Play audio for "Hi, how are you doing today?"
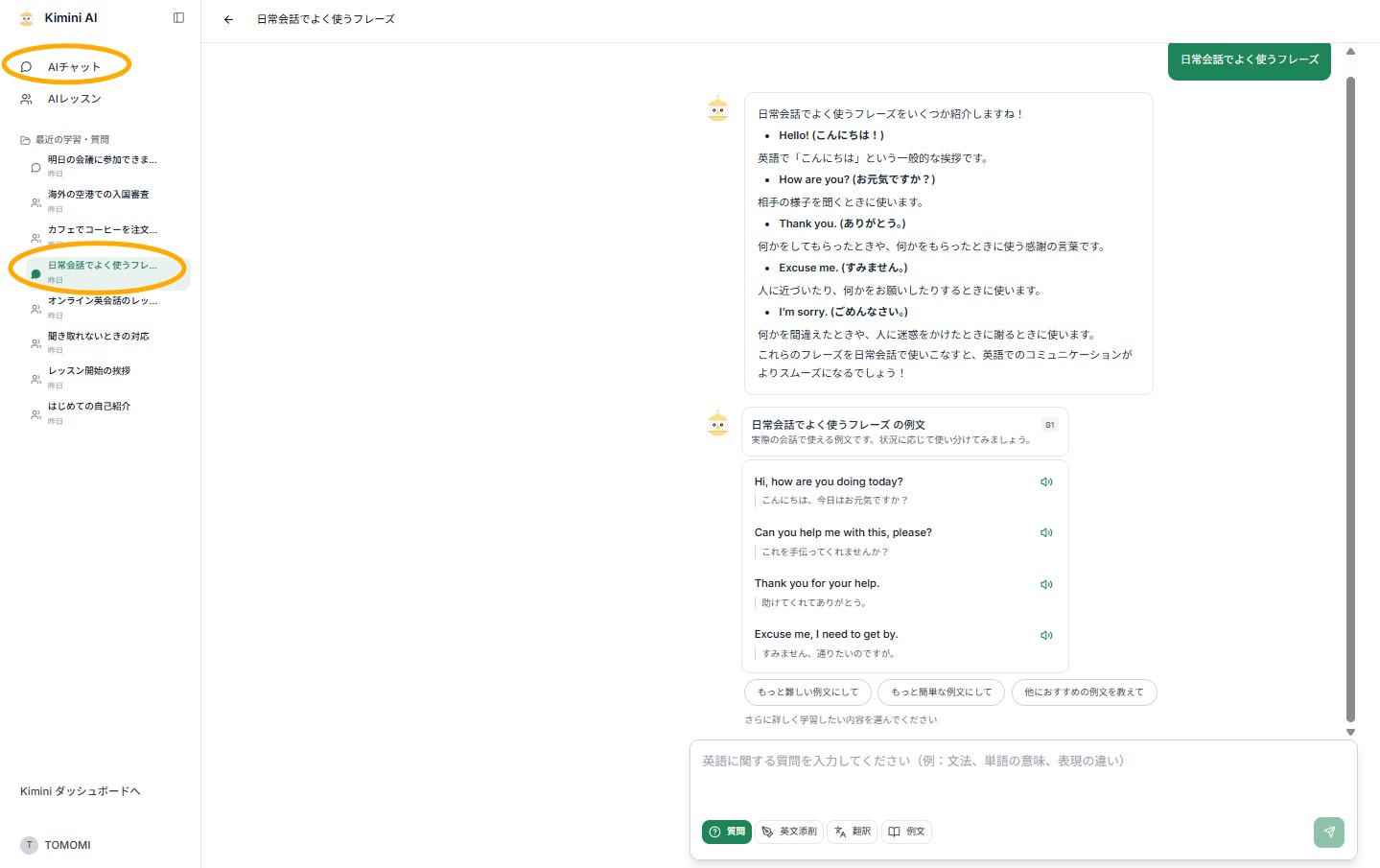This screenshot has width=1380, height=868. tap(1046, 482)
